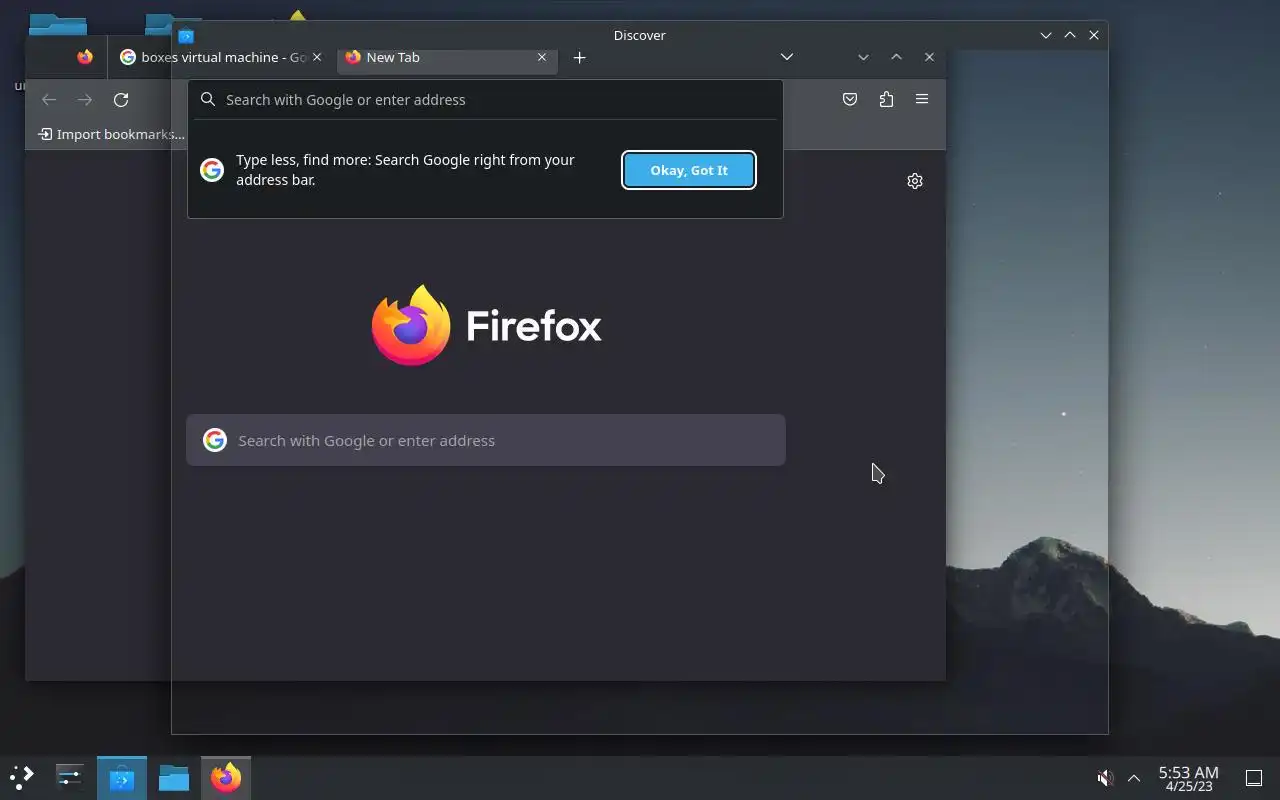Open the Firefox hamburger application menu
1280x800 pixels.
coord(922,99)
